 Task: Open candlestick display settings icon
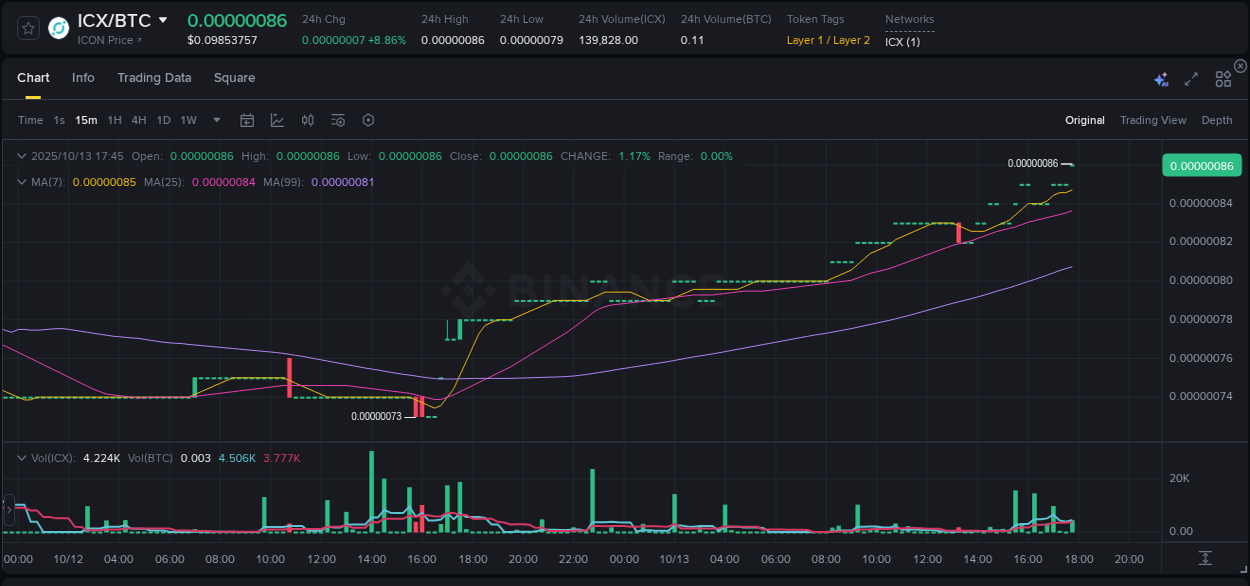click(307, 120)
